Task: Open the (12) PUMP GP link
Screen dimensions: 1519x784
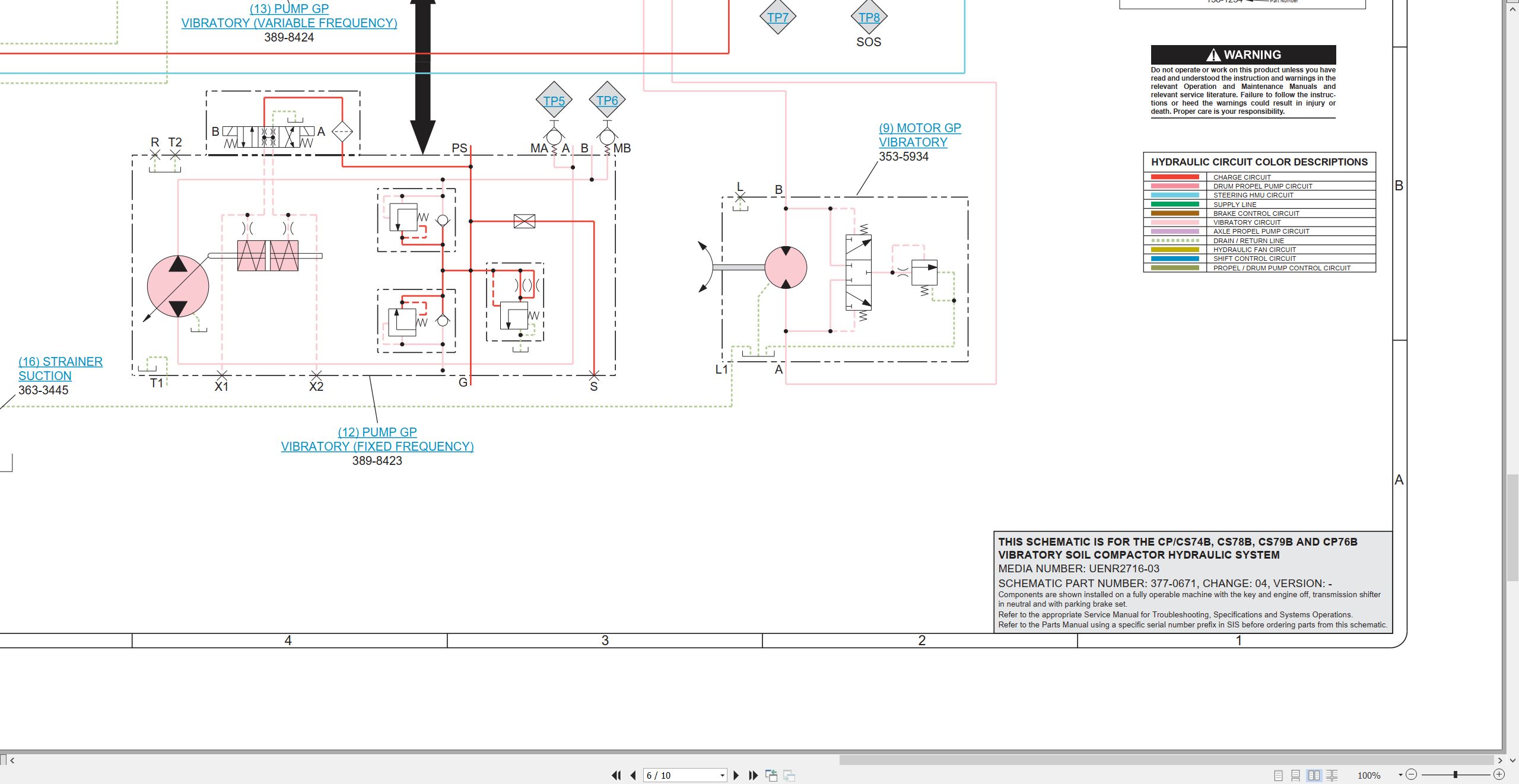Action: click(377, 432)
